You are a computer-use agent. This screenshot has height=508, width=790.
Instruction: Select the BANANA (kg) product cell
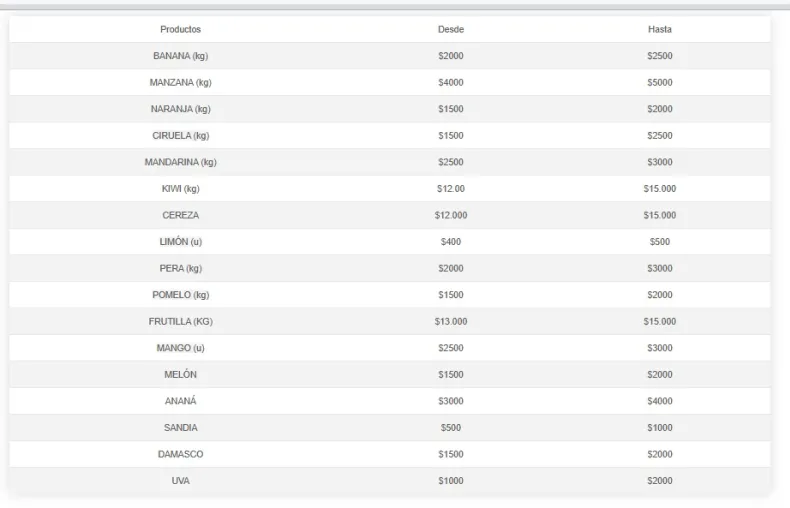[180, 56]
